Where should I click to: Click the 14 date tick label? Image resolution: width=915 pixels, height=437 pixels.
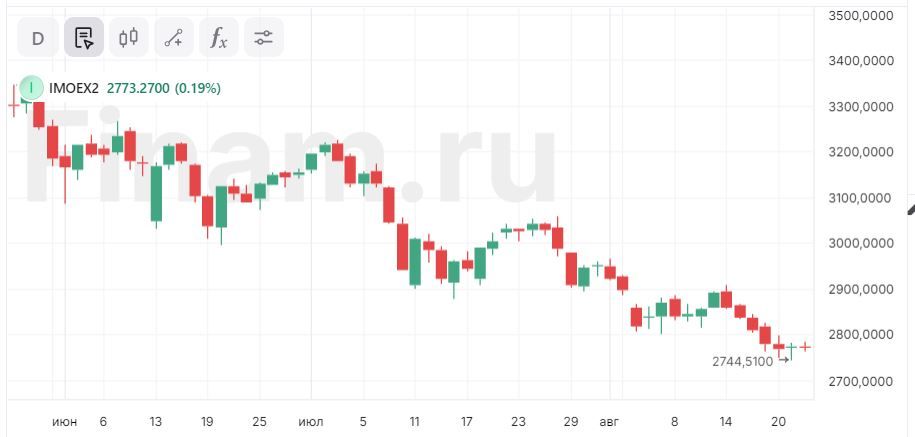click(x=726, y=422)
